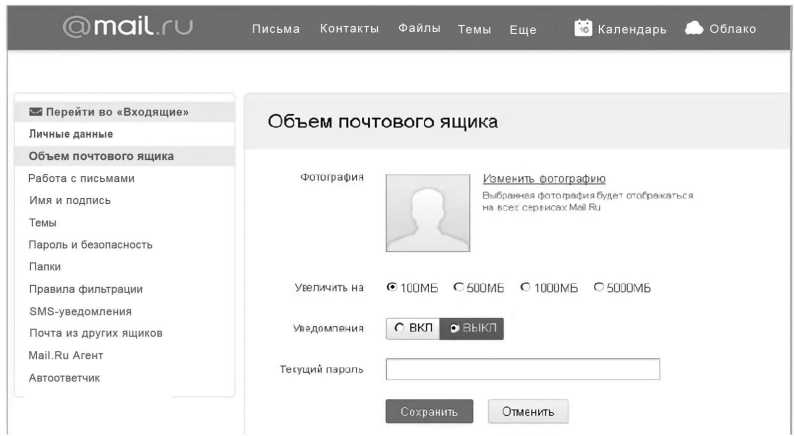This screenshot has height=436, width=794.
Task: Click the Уведомления label
Action: [x=328, y=328]
